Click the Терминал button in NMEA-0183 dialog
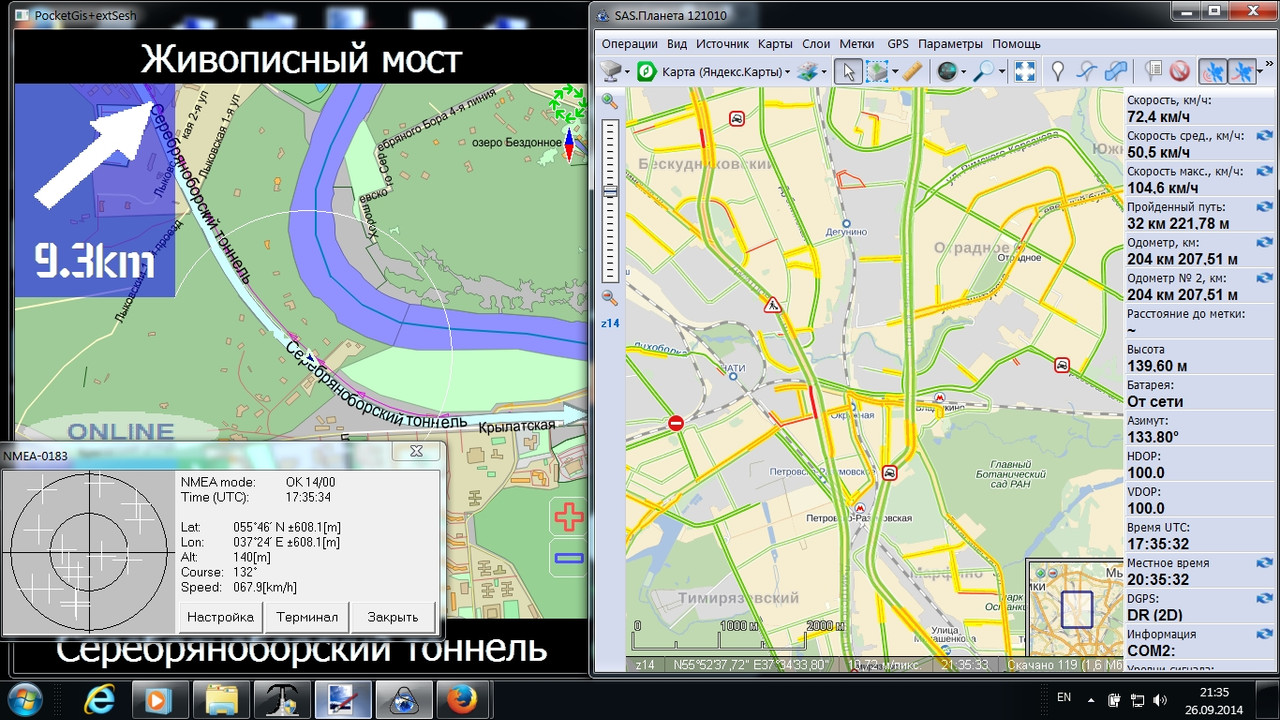 click(307, 617)
